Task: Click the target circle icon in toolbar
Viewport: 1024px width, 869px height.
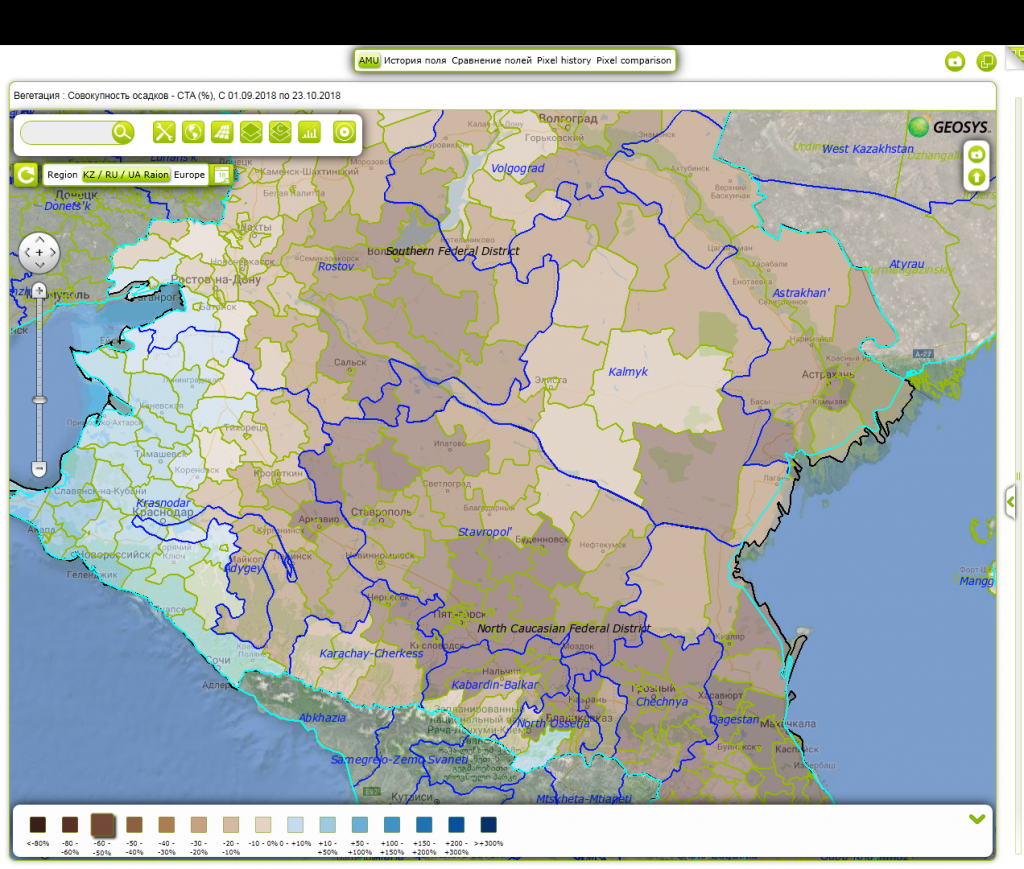Action: 344,133
